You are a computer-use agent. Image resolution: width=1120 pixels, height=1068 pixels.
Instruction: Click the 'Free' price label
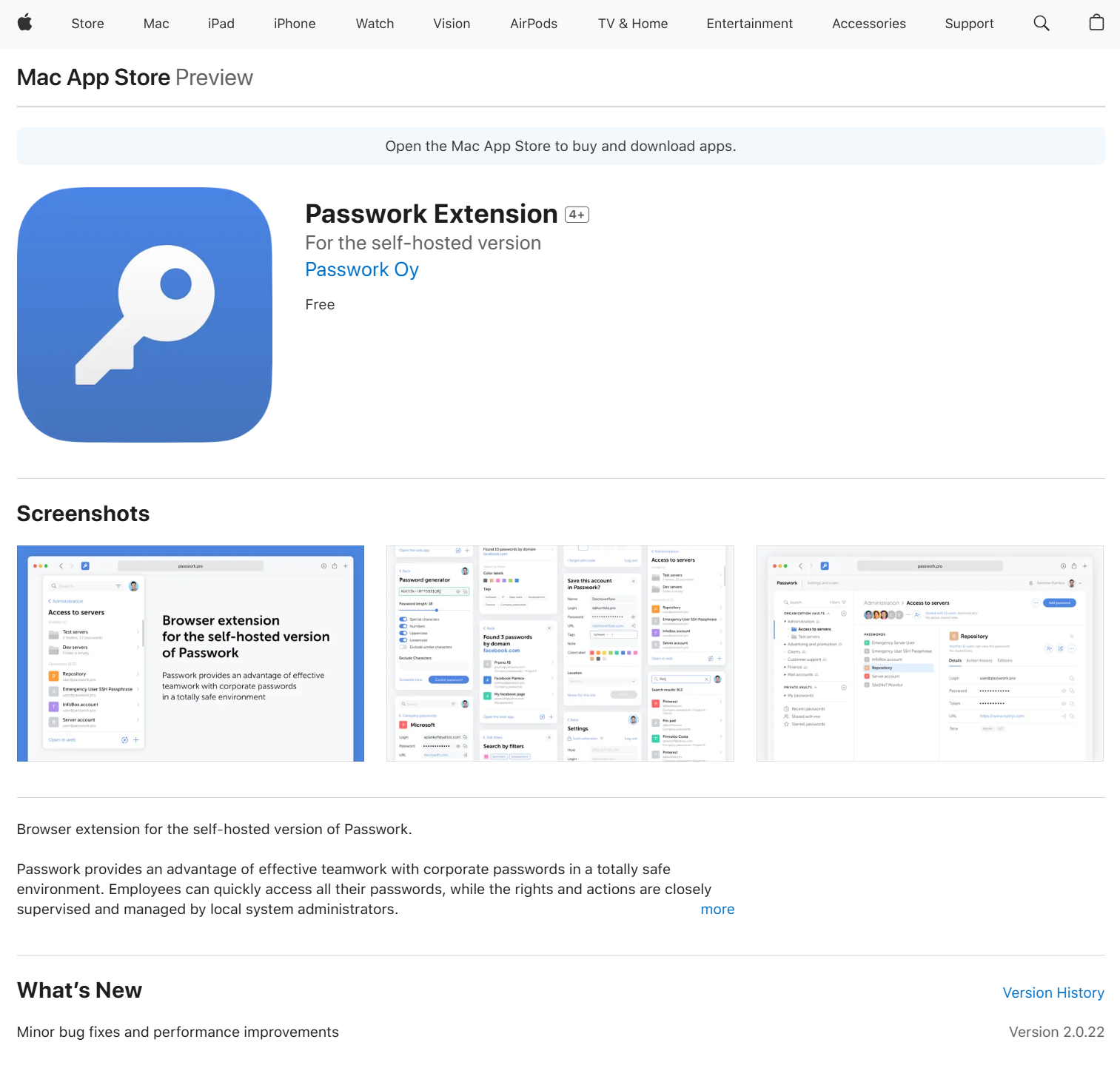point(320,305)
